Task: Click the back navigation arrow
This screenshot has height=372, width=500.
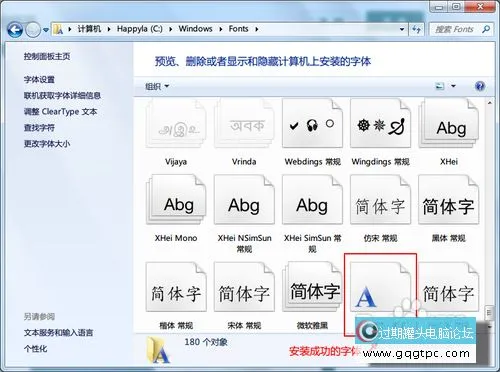Action: point(15,30)
